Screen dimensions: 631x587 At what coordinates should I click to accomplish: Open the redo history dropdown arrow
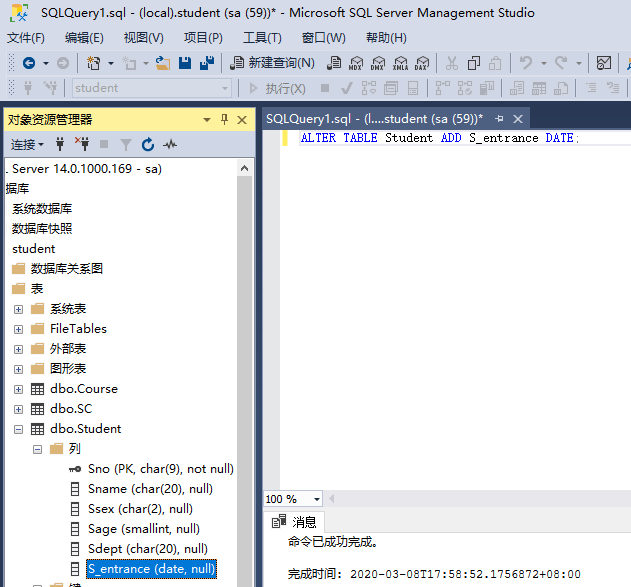(x=579, y=64)
